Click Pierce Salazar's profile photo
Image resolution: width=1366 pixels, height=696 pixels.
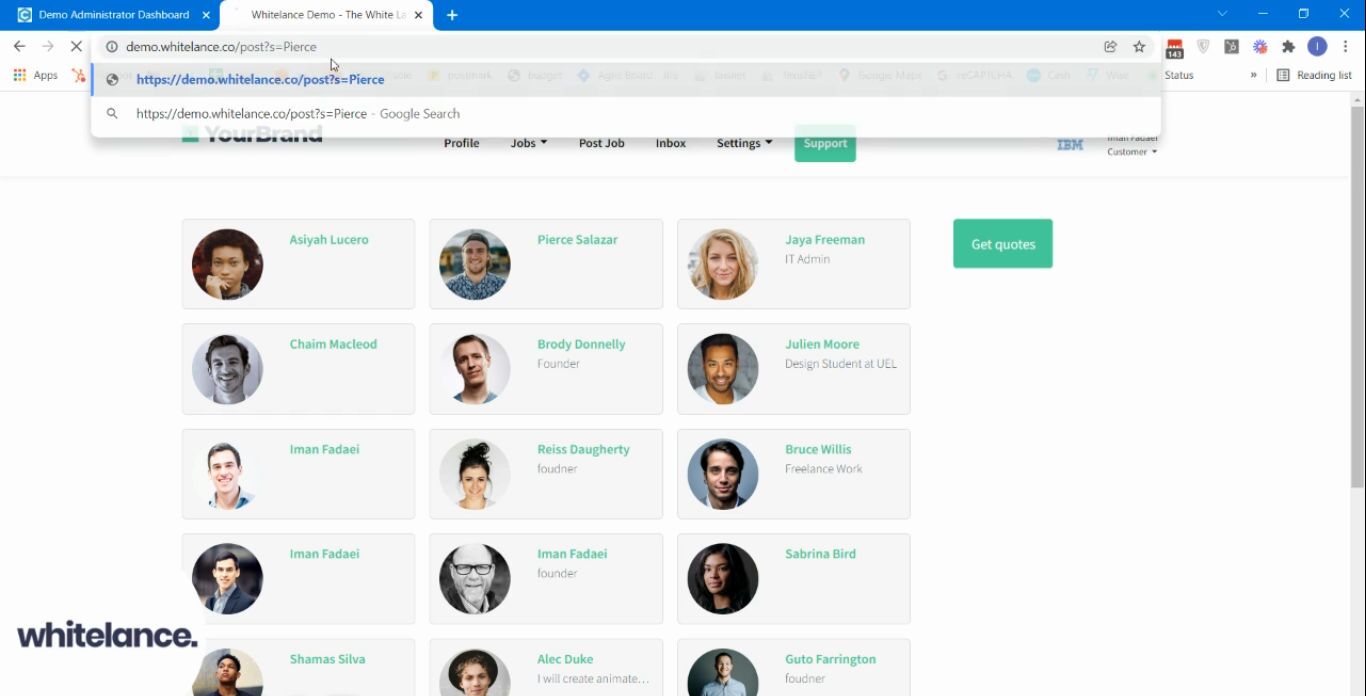point(475,264)
